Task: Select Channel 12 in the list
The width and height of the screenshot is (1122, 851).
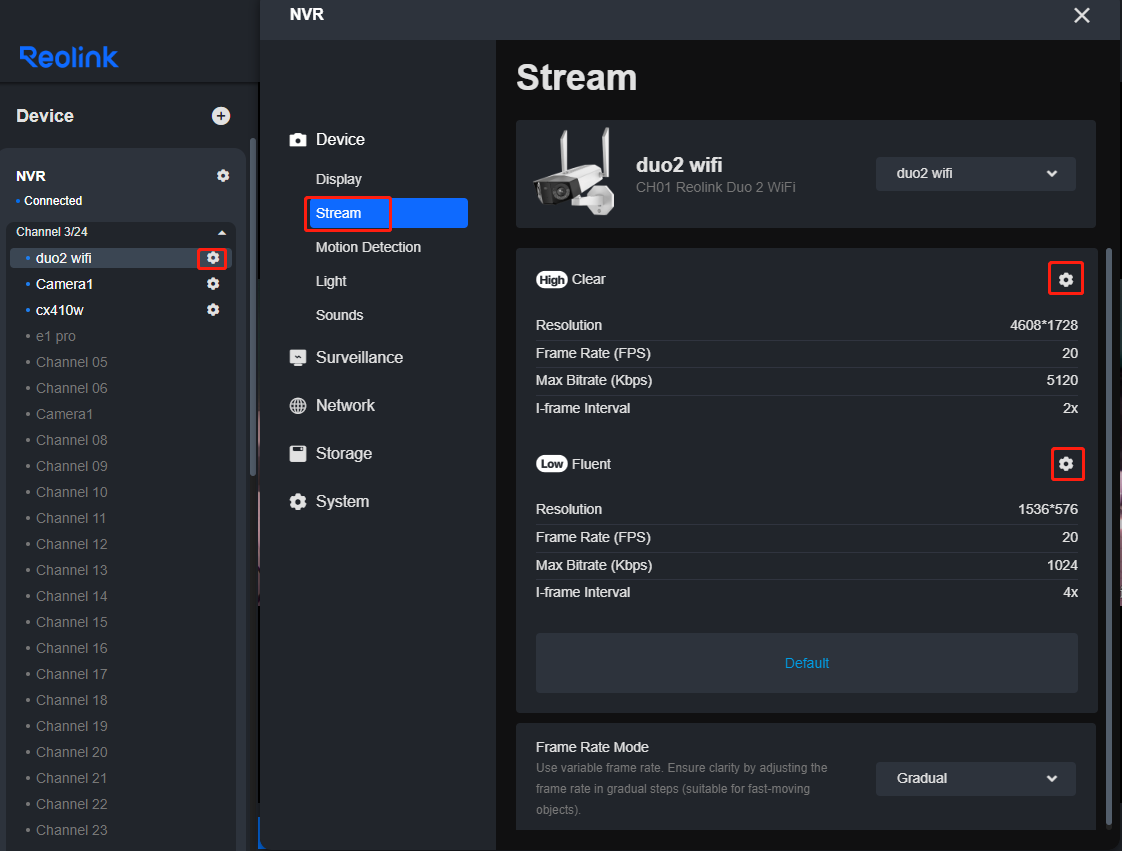Action: click(x=72, y=544)
